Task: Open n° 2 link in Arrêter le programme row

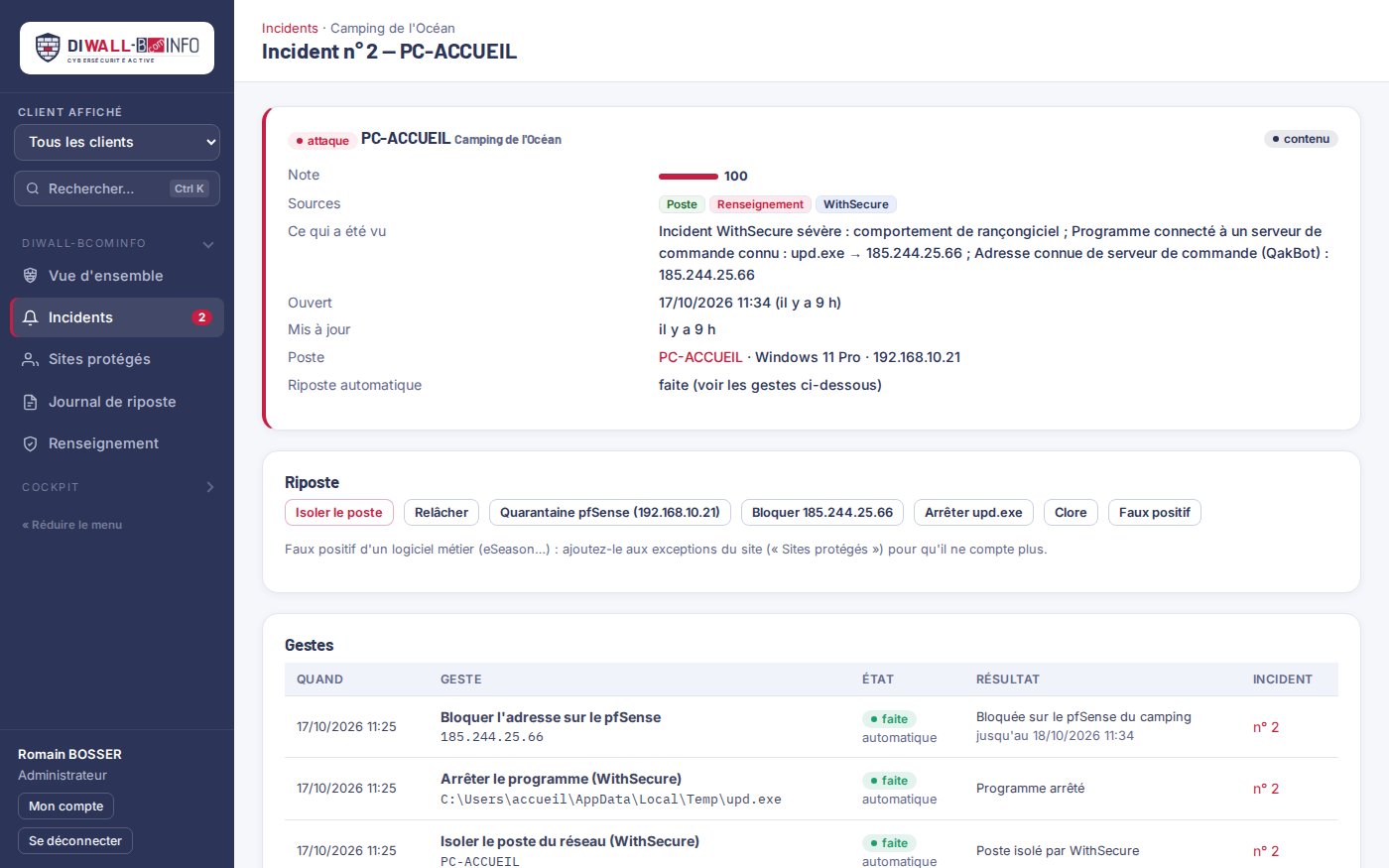Action: point(1266,789)
